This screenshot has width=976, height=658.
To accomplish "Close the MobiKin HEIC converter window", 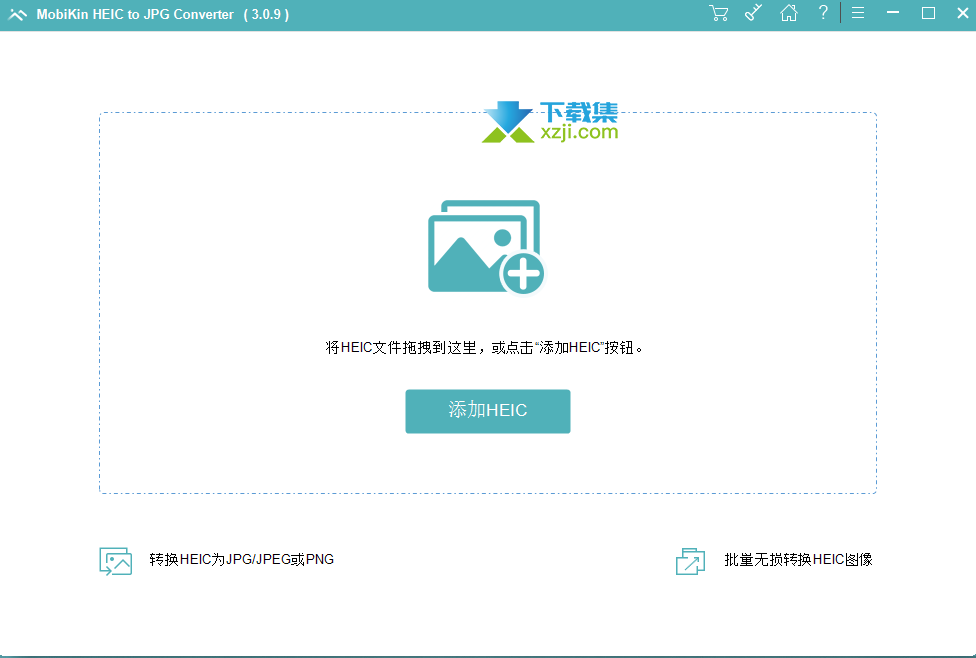I will tap(962, 13).
